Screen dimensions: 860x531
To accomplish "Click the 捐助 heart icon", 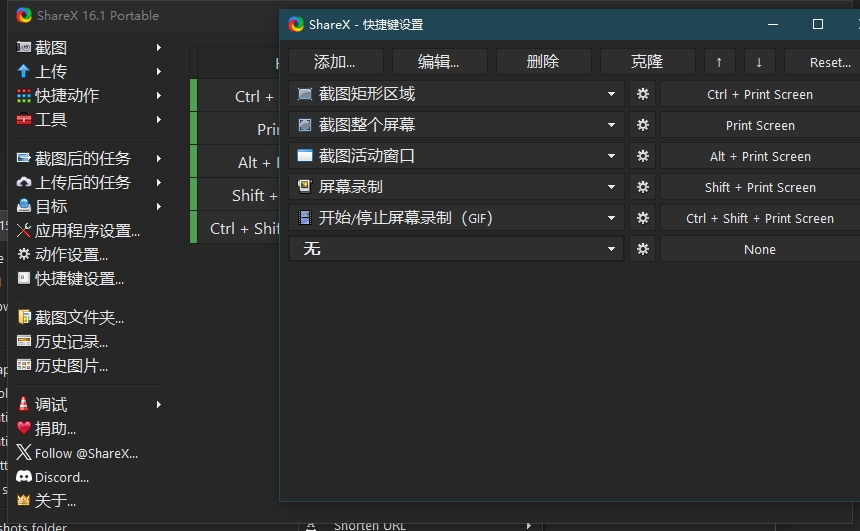I will point(24,428).
